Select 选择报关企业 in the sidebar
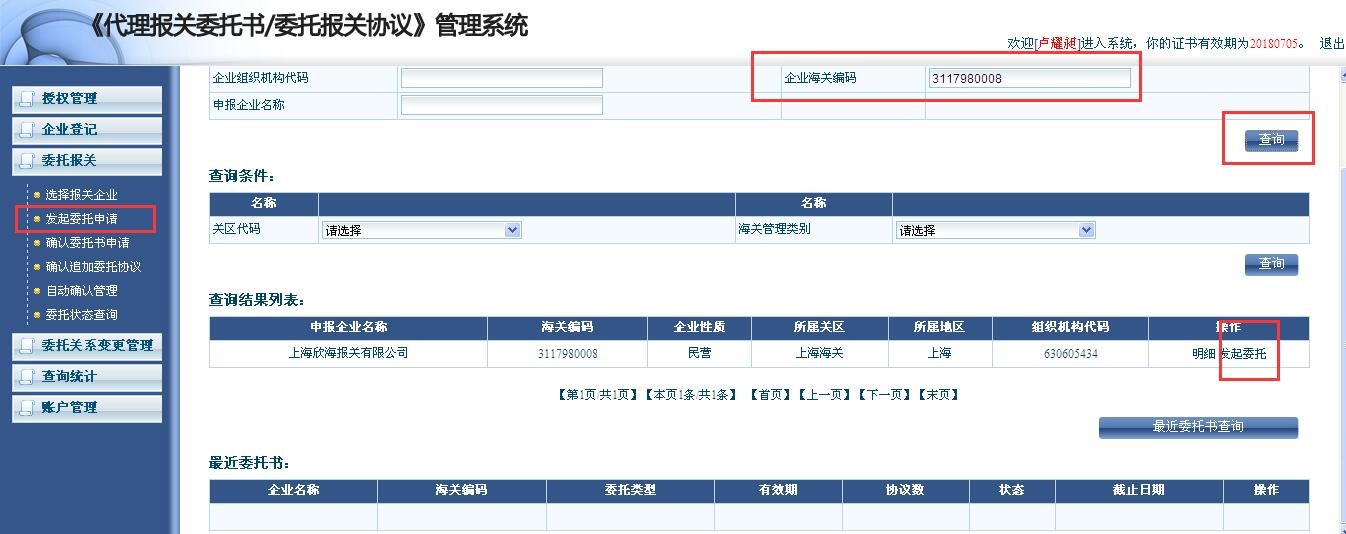 (x=81, y=195)
